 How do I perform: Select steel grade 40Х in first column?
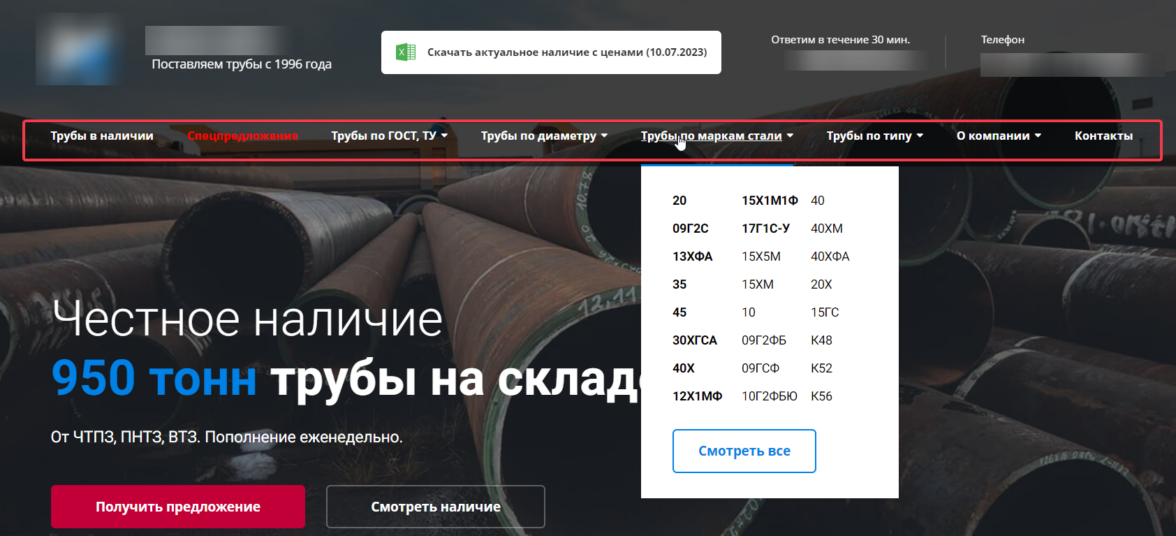coord(685,369)
